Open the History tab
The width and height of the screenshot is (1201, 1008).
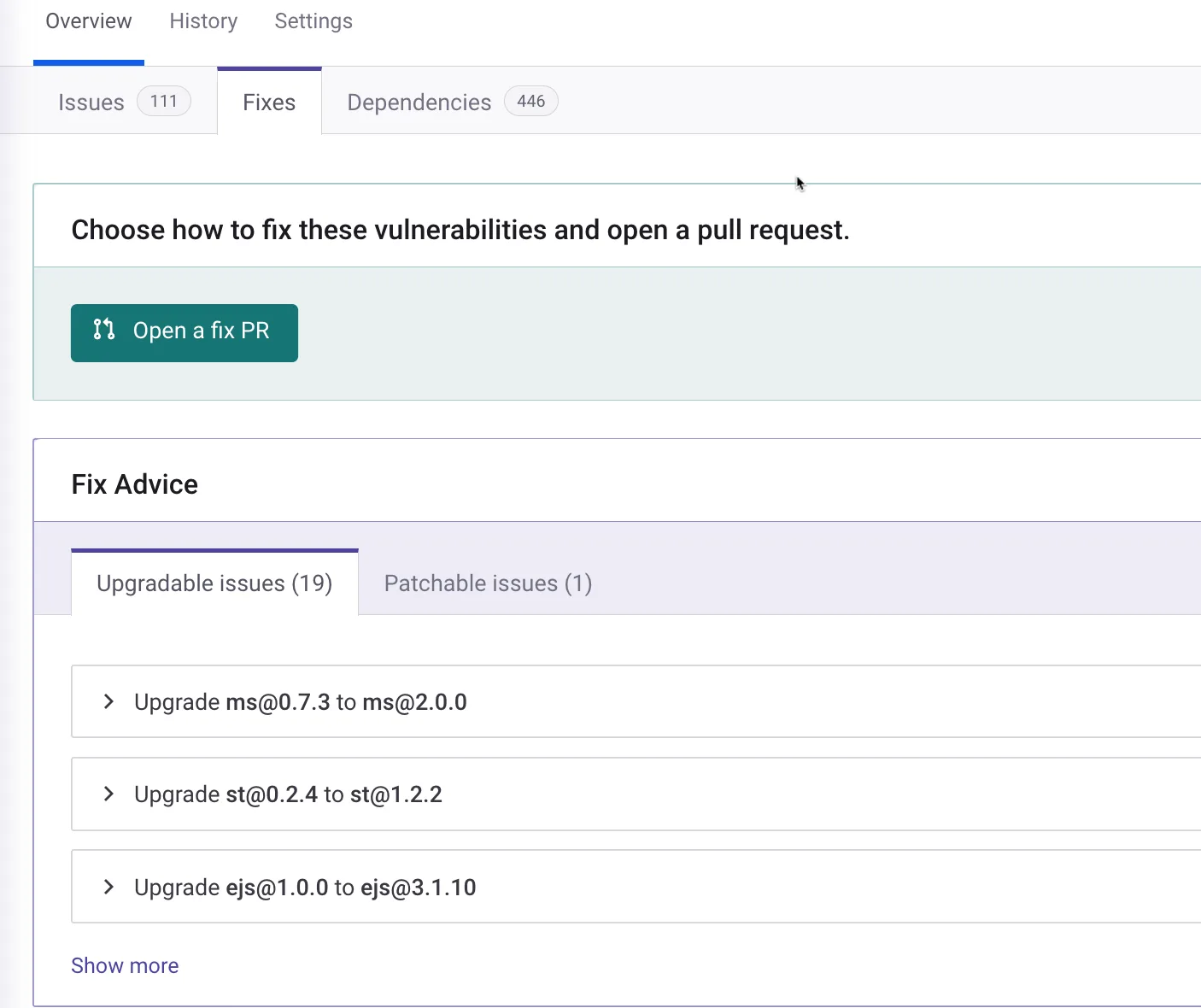point(203,21)
